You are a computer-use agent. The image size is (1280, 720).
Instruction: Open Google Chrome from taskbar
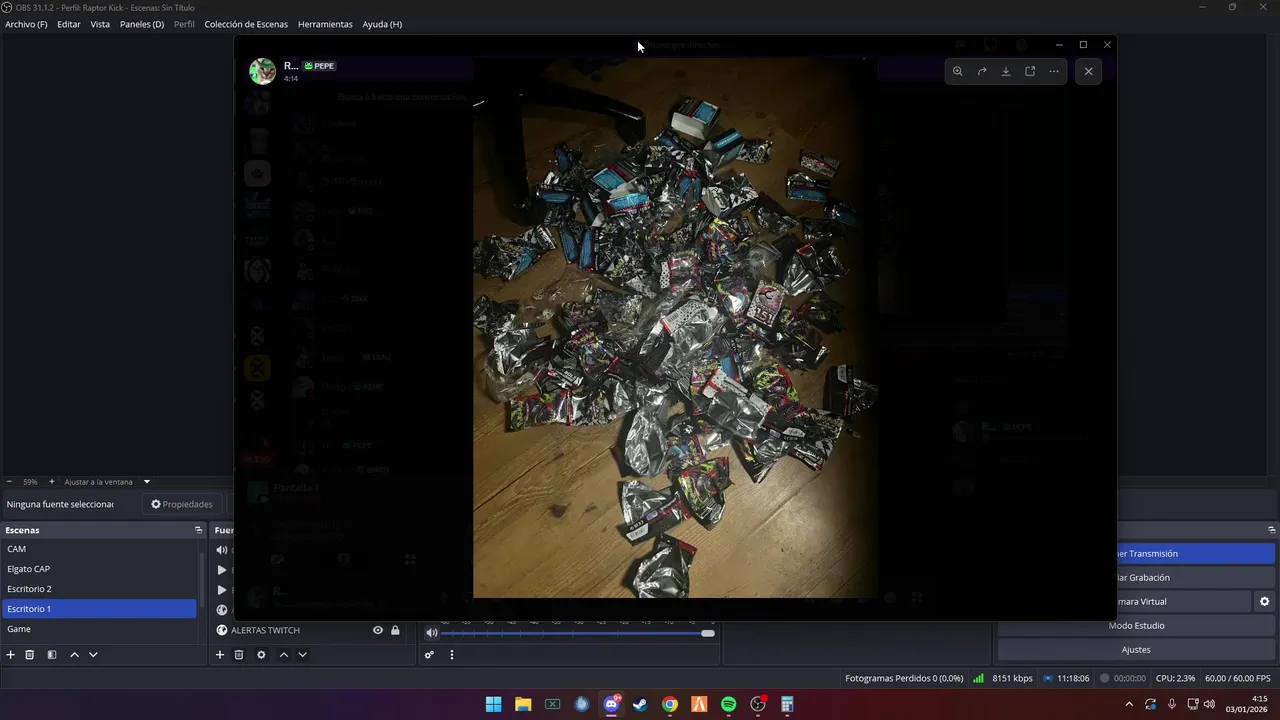(670, 704)
